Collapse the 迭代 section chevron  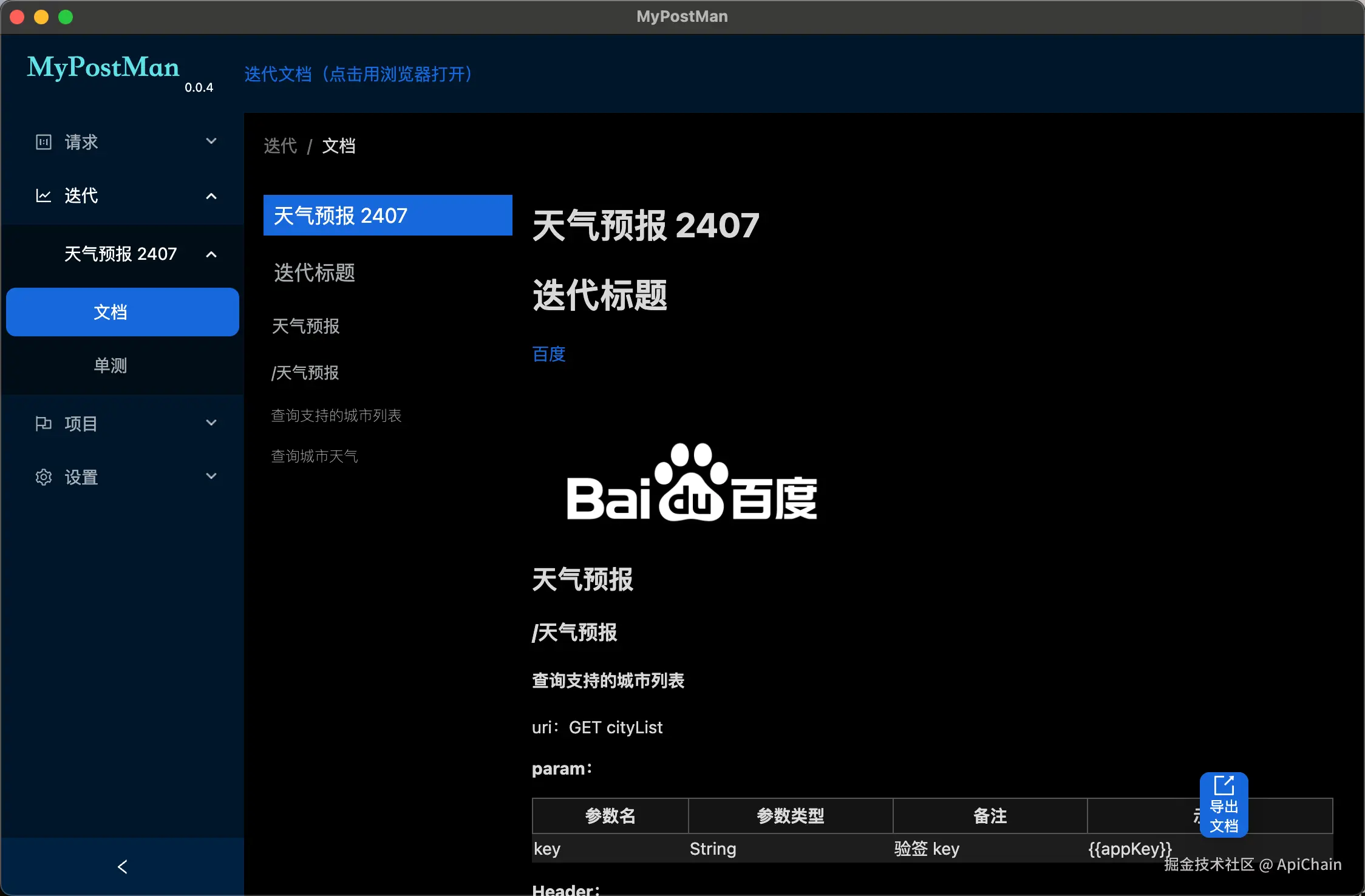(x=211, y=195)
